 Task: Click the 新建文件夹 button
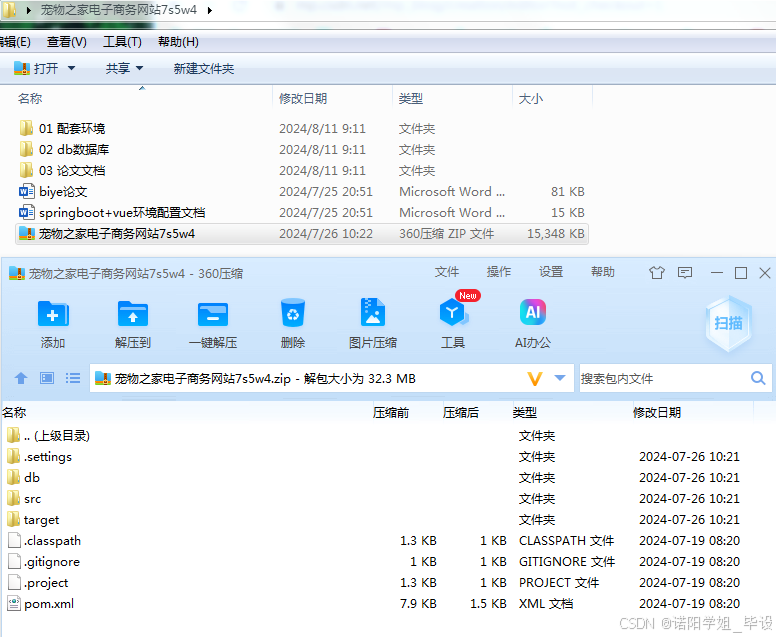[203, 68]
